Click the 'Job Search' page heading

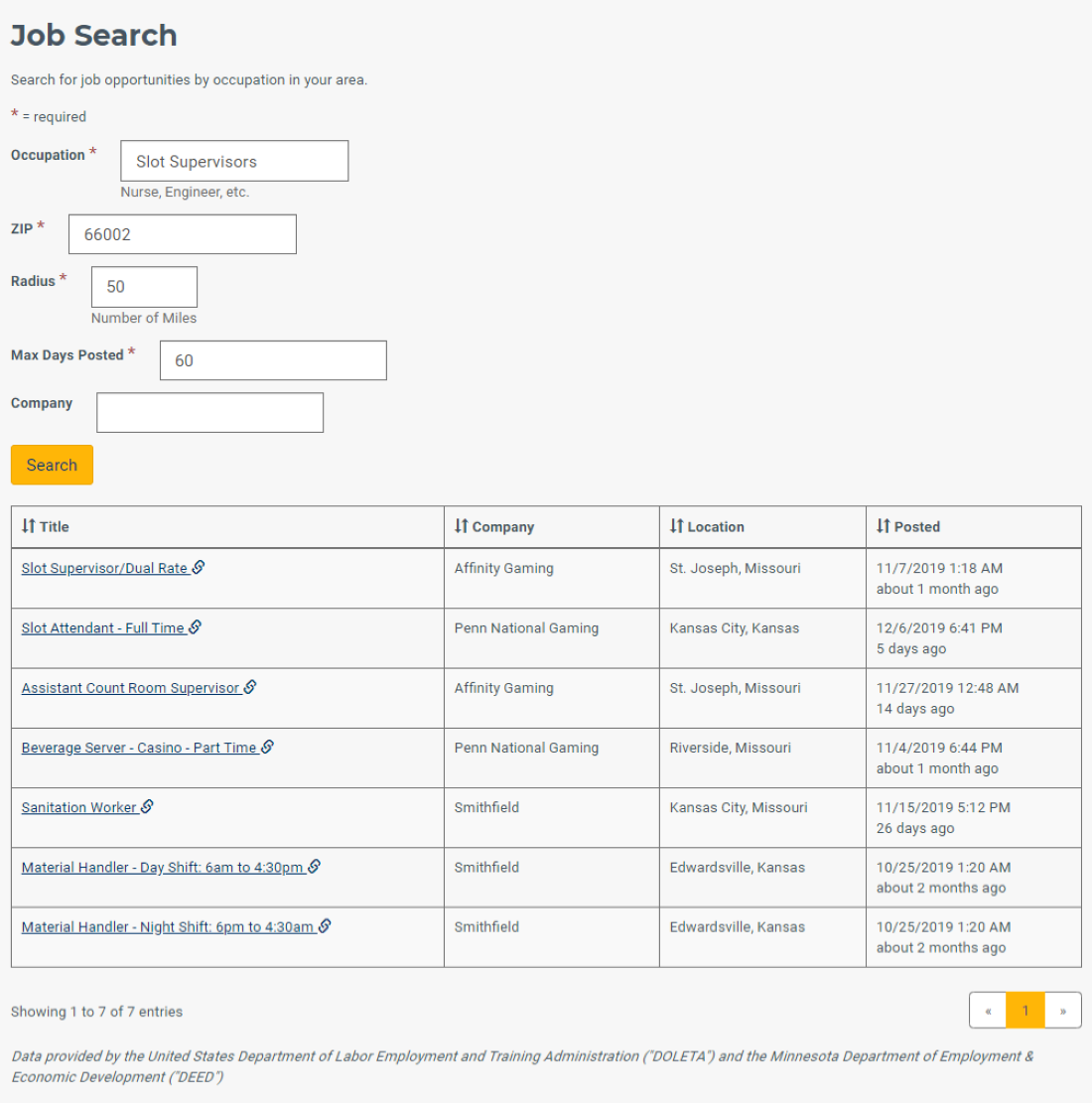[x=93, y=35]
